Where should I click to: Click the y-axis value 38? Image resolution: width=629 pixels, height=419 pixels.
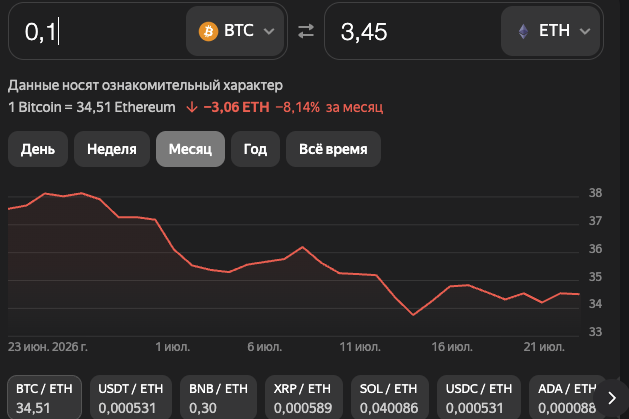[x=595, y=193]
